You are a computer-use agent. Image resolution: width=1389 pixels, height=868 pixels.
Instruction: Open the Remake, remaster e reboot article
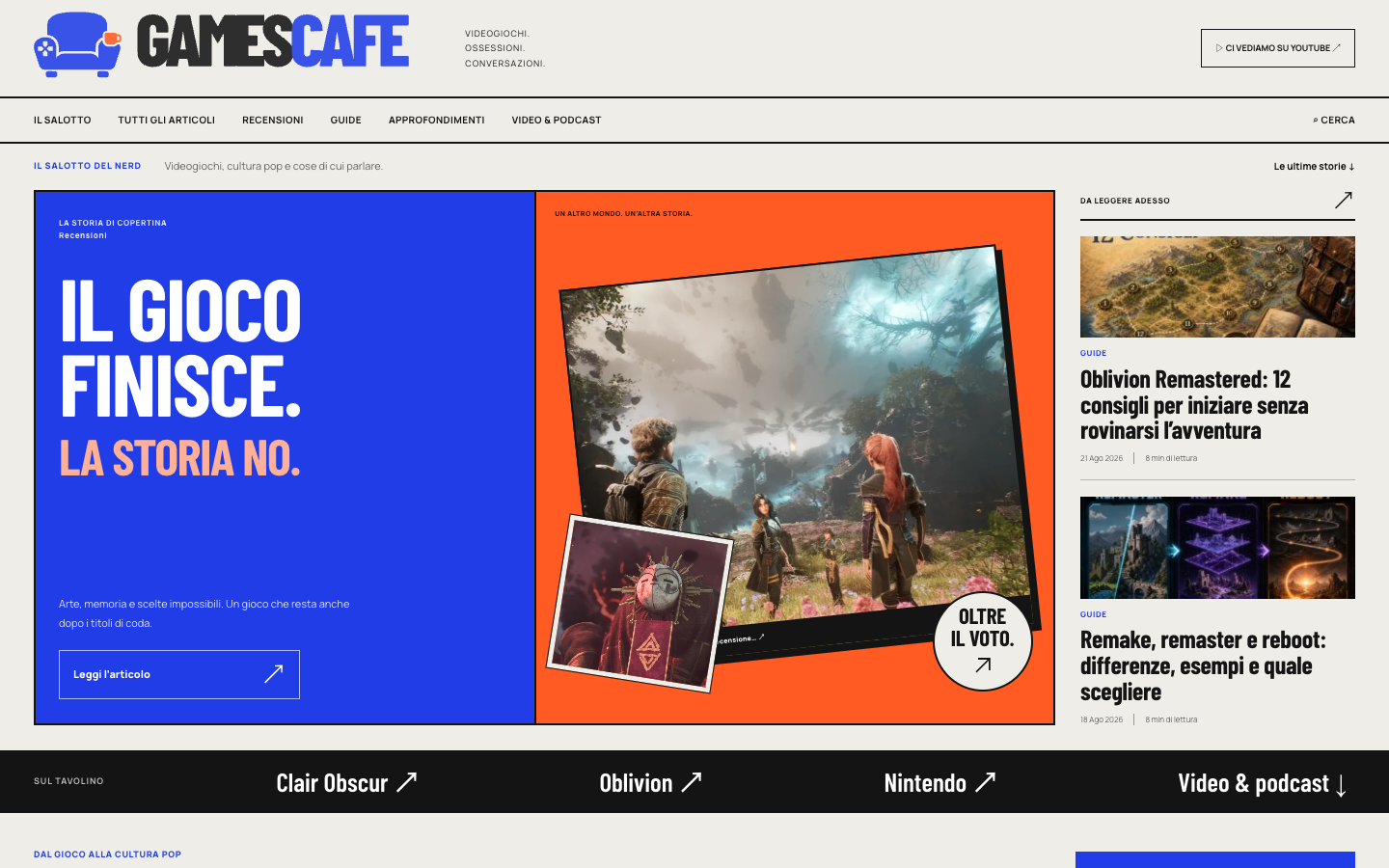pos(1203,665)
